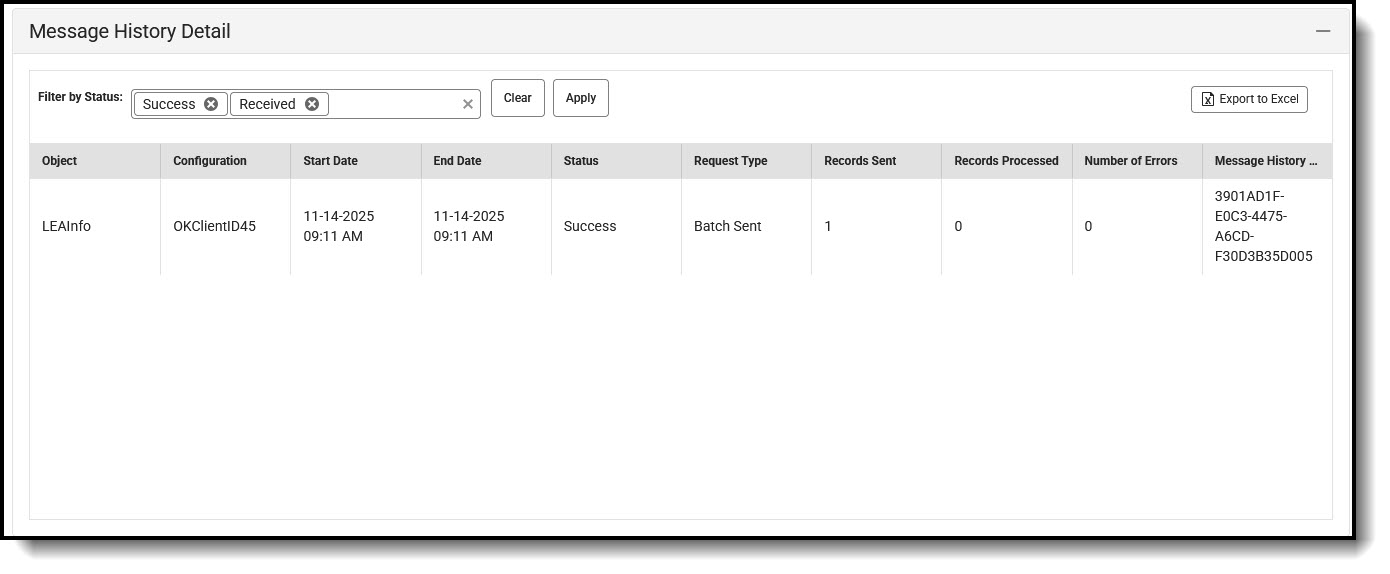This screenshot has height=574, width=1390.
Task: Remove the Received status filter chip
Action: 311,104
